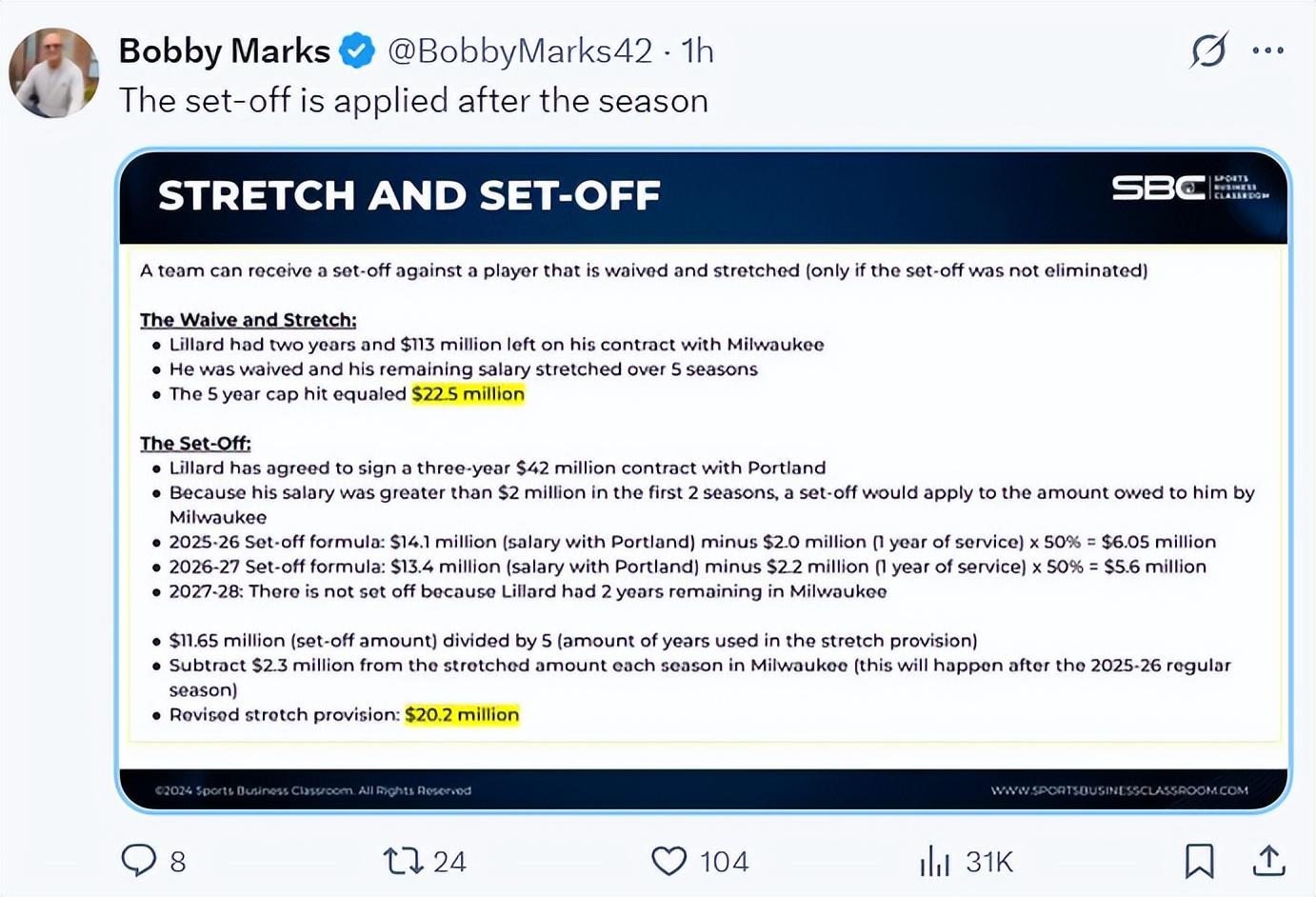Image resolution: width=1316 pixels, height=897 pixels.
Task: Open the three-dot more options menu
Action: tap(1267, 50)
